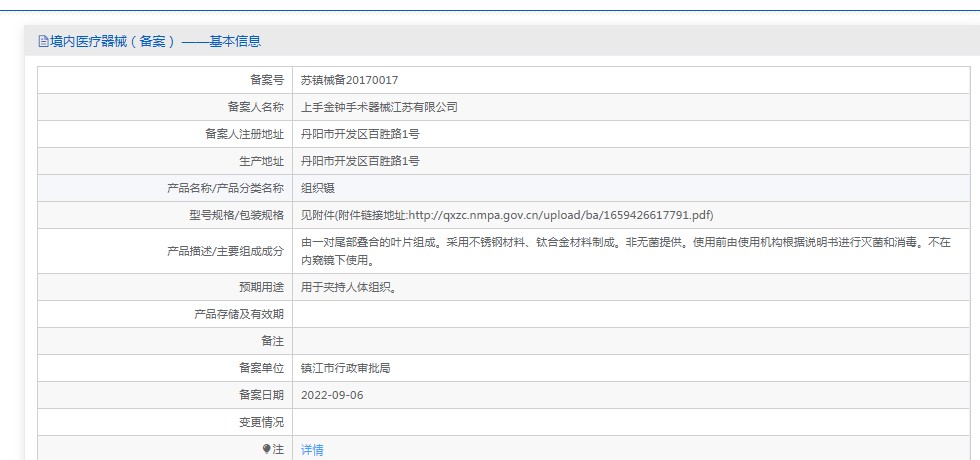Click the 预期用途 value text

(x=349, y=288)
